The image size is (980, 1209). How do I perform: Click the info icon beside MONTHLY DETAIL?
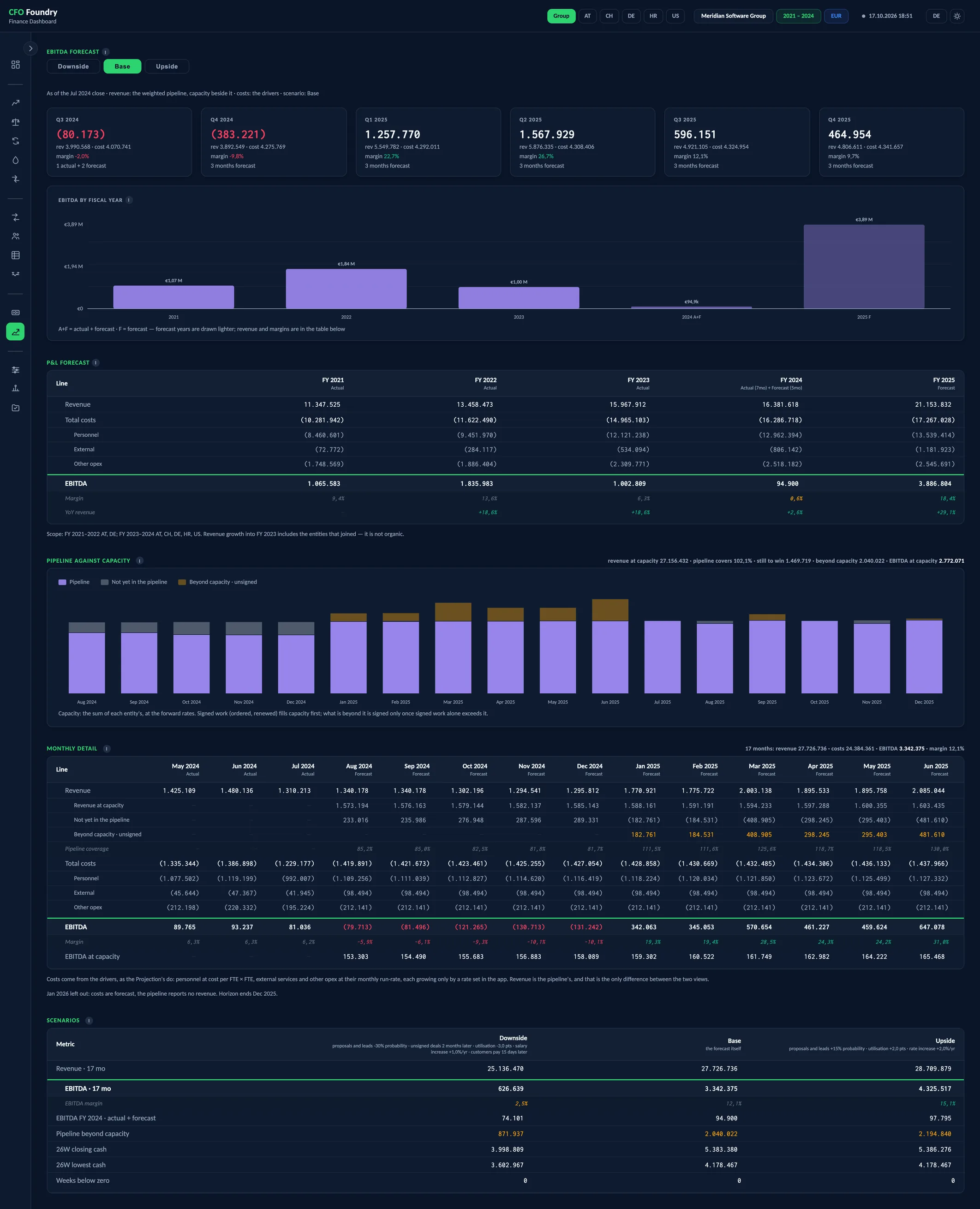coord(107,749)
